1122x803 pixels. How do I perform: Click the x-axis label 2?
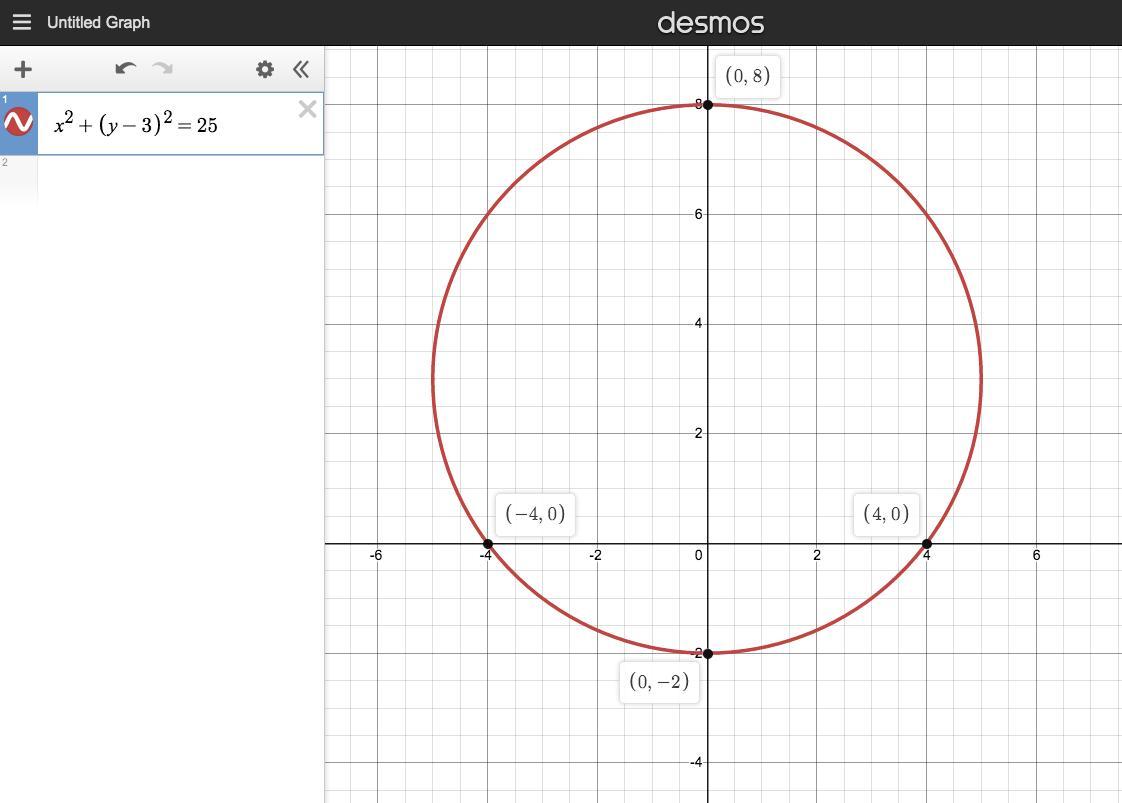tap(816, 555)
